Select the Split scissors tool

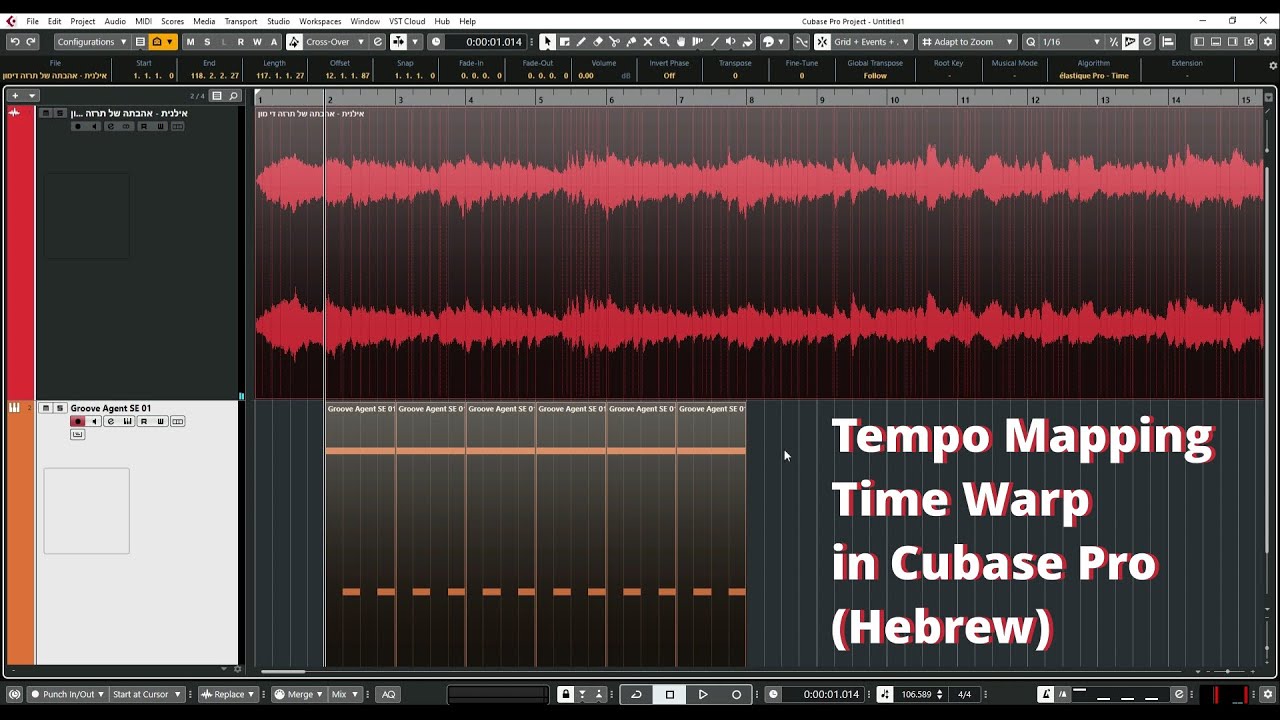(x=614, y=42)
